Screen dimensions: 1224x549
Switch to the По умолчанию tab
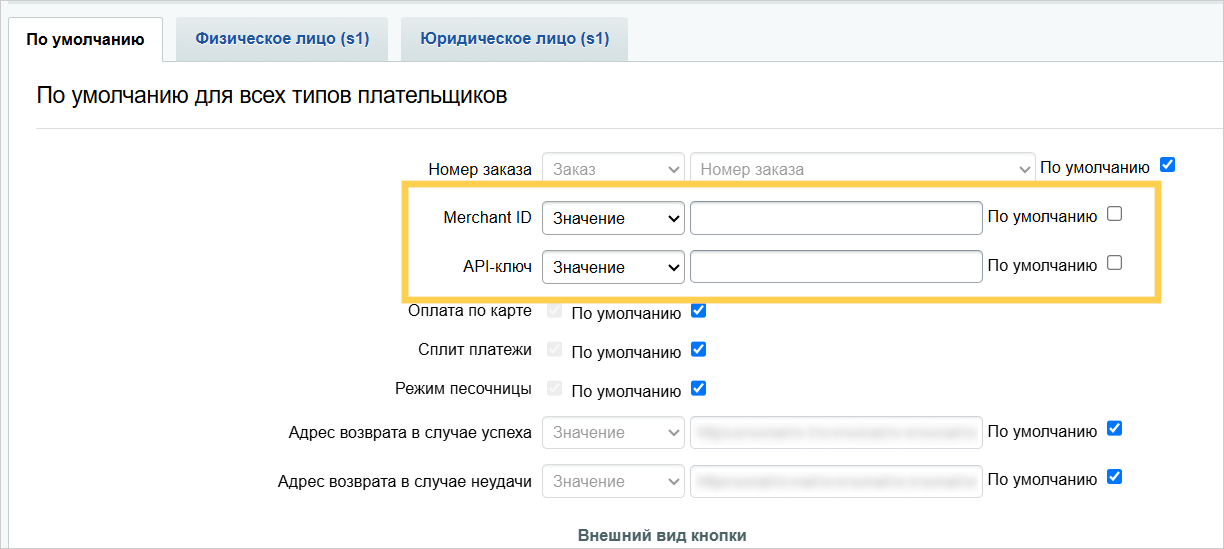[85, 39]
